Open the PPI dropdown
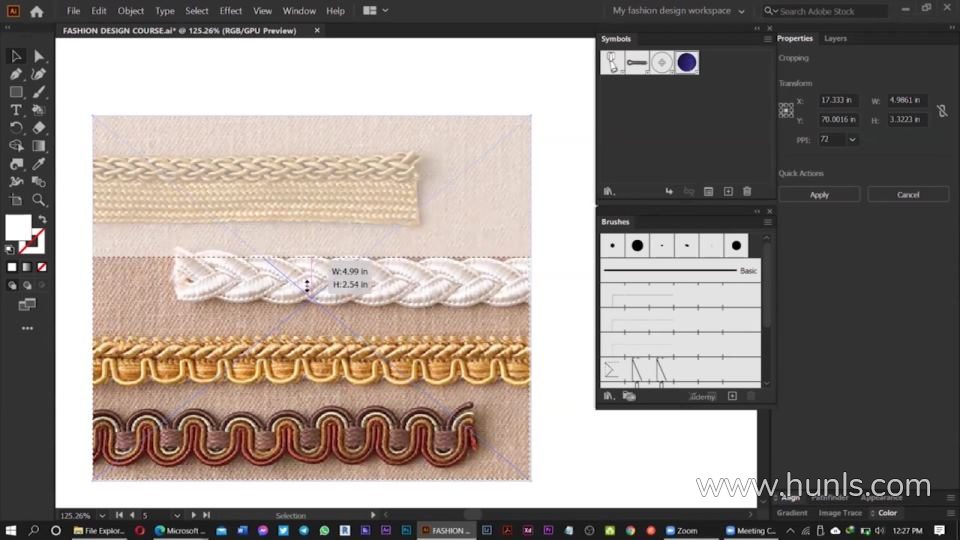This screenshot has width=960, height=540. [x=852, y=140]
